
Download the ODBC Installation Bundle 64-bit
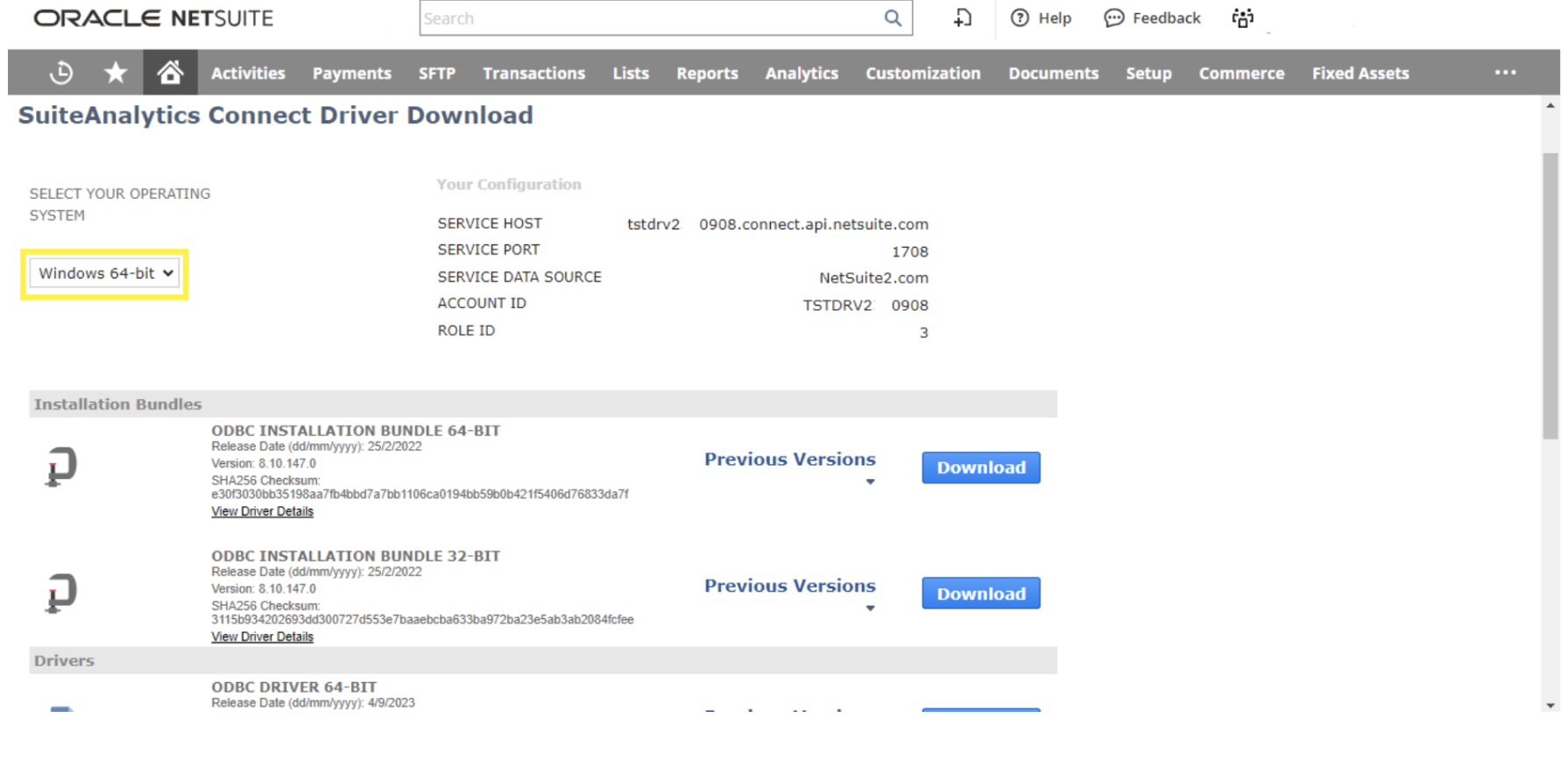pyautogui.click(x=981, y=468)
